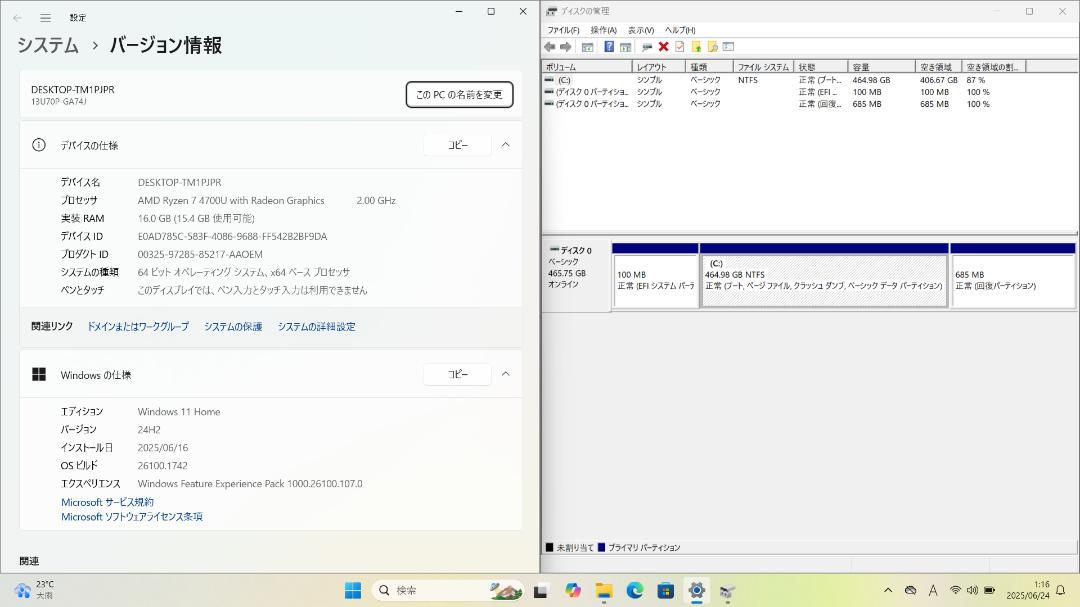The image size is (1080, 607).
Task: Open the 操作(A) menu
Action: tap(603, 30)
